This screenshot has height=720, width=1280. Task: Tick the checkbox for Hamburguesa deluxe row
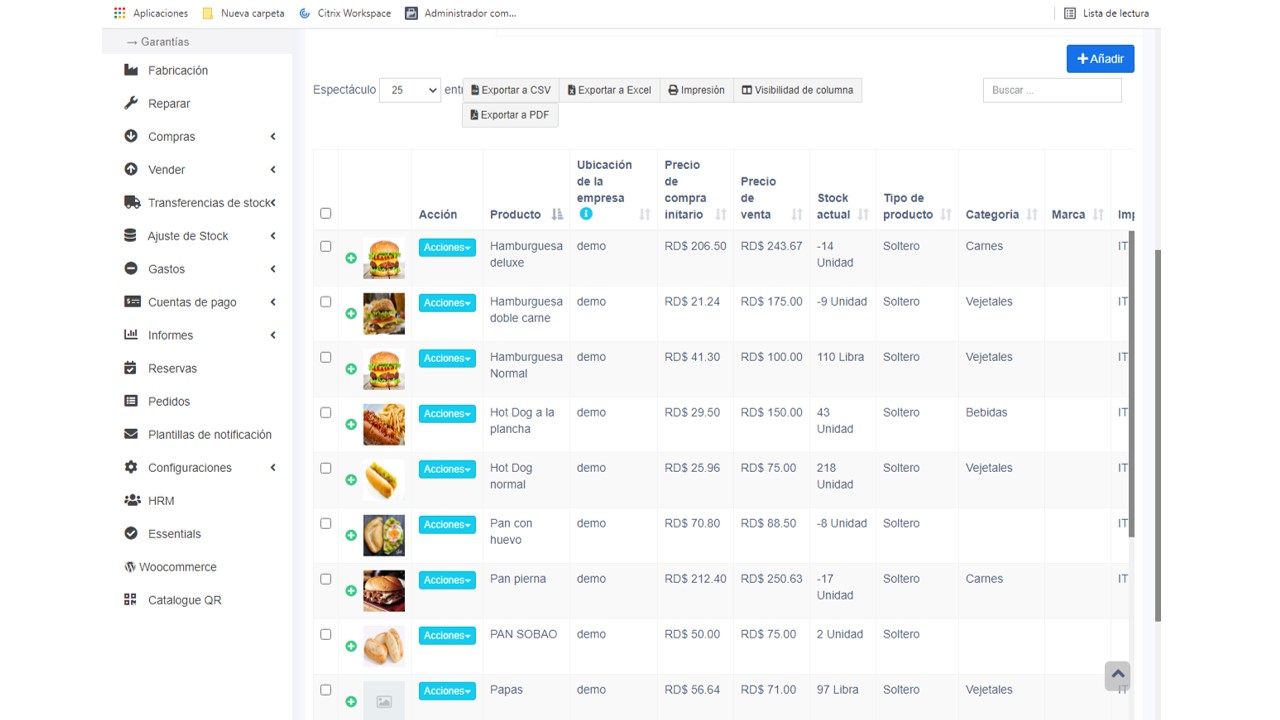(x=325, y=246)
